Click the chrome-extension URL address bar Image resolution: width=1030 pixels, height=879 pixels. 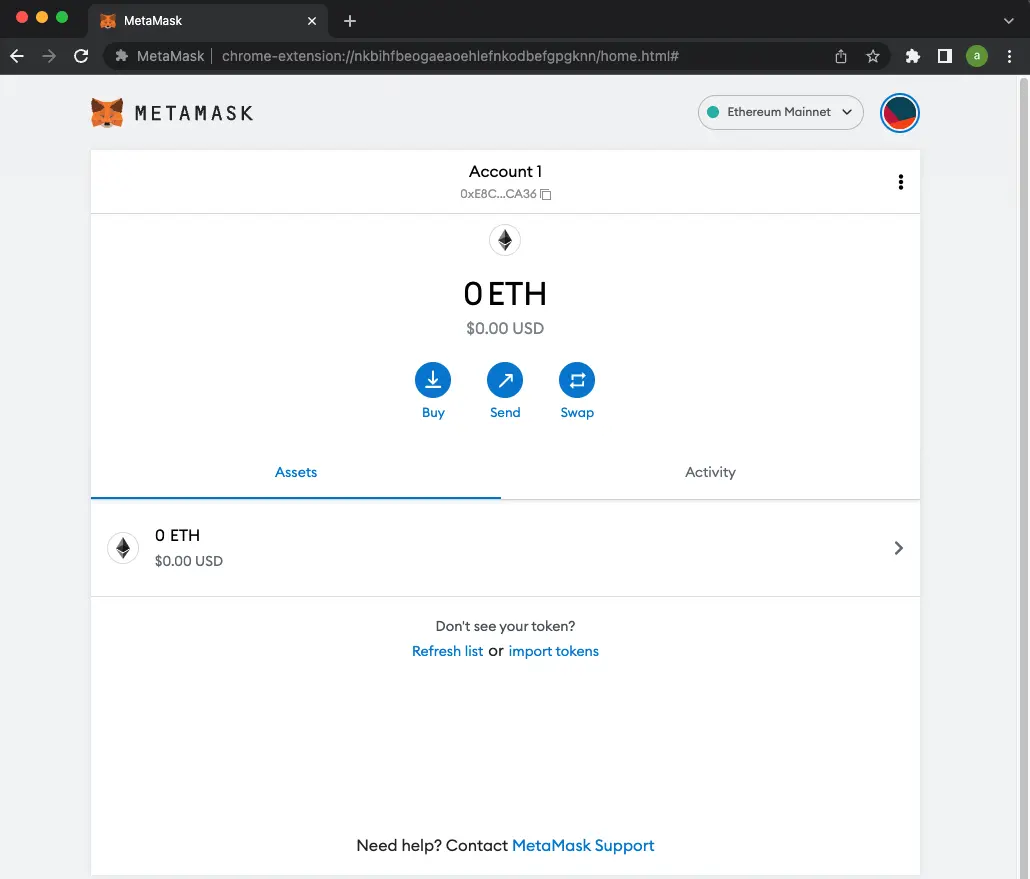[x=450, y=56]
